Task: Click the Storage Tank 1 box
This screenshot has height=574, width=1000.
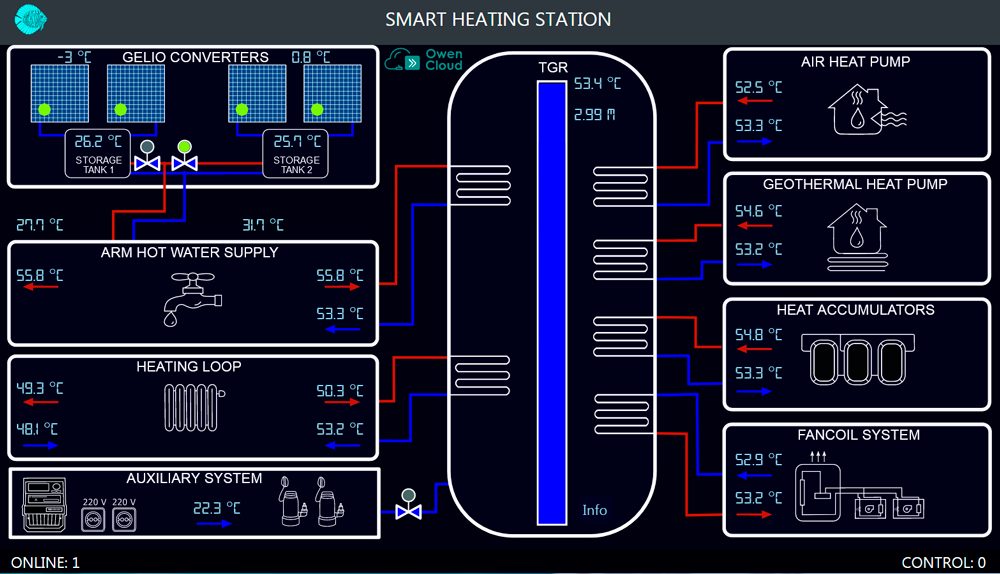Action: tap(98, 154)
